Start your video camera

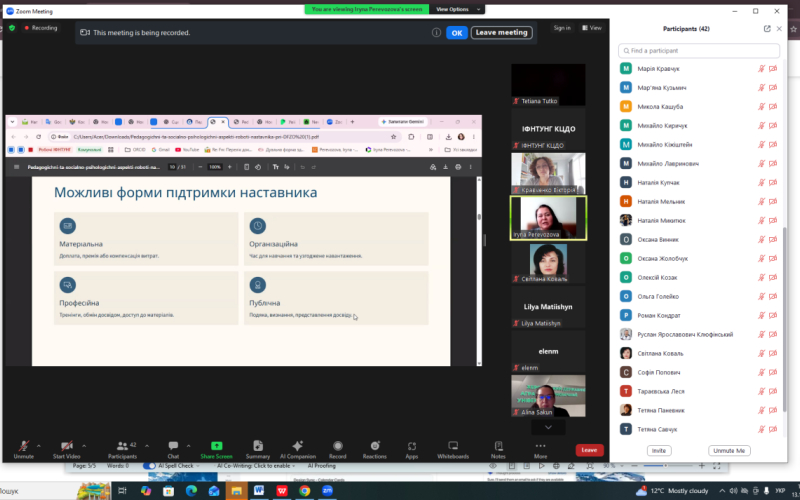click(66, 449)
